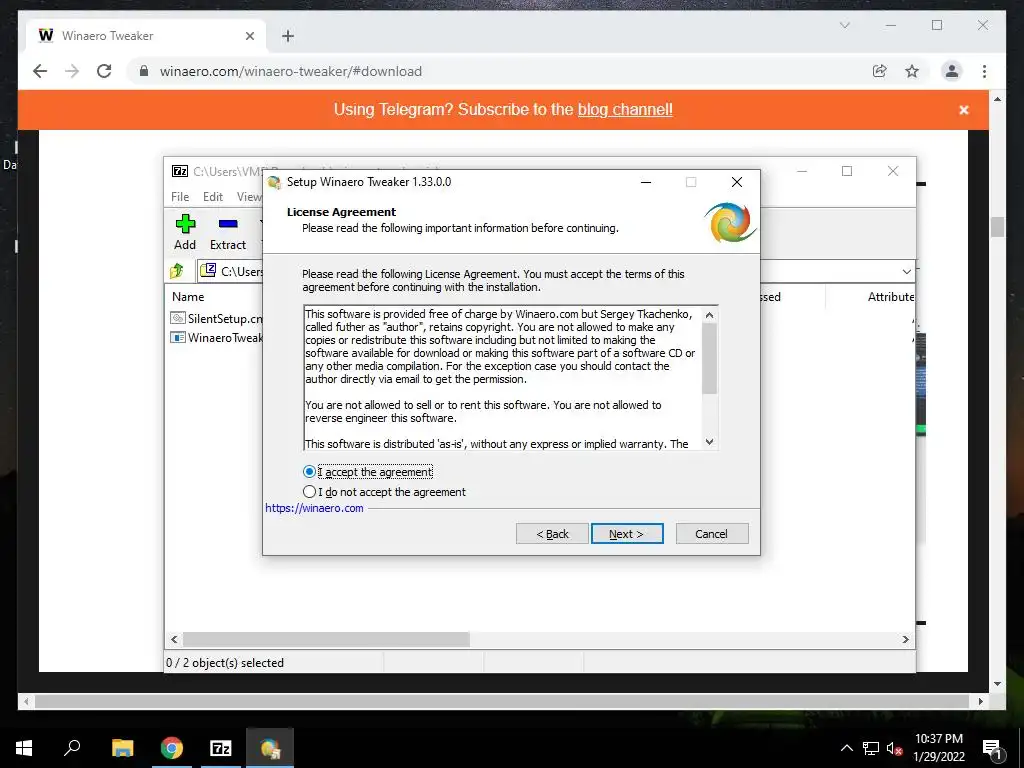Open Chrome tab search chevron
The width and height of the screenshot is (1024, 768).
pos(844,25)
